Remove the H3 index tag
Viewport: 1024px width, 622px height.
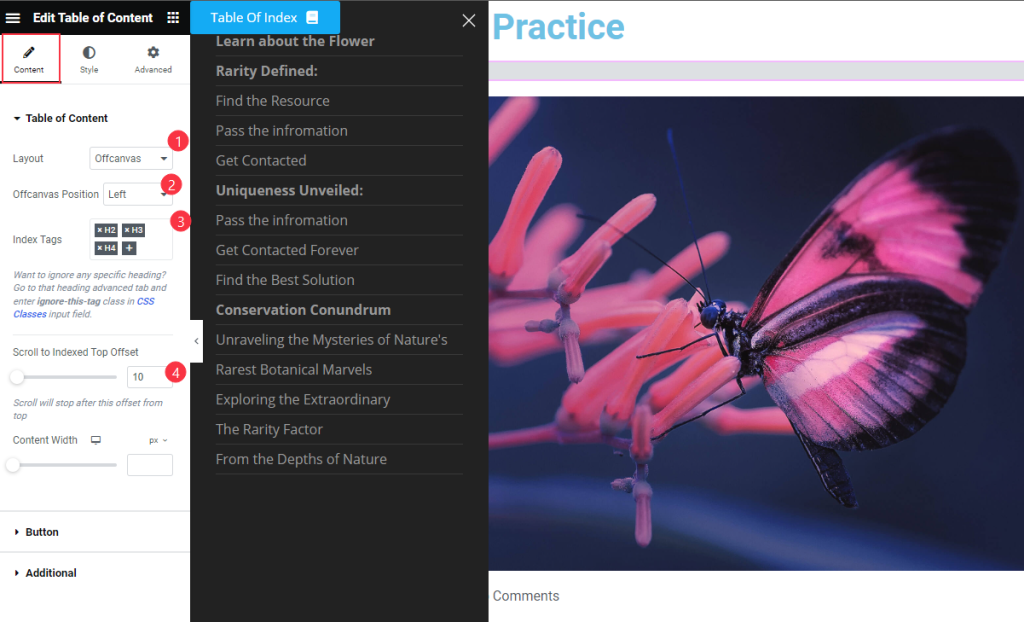point(127,230)
